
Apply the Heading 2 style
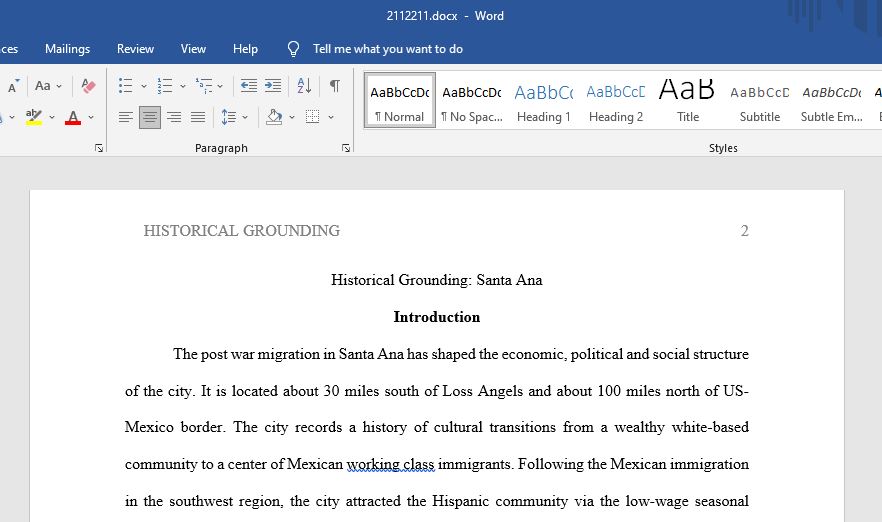[x=616, y=101]
